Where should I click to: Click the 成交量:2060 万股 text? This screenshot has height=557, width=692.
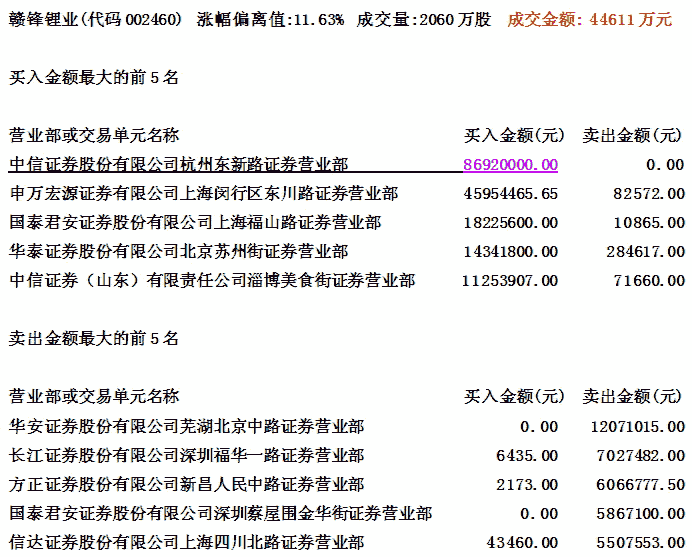click(424, 19)
